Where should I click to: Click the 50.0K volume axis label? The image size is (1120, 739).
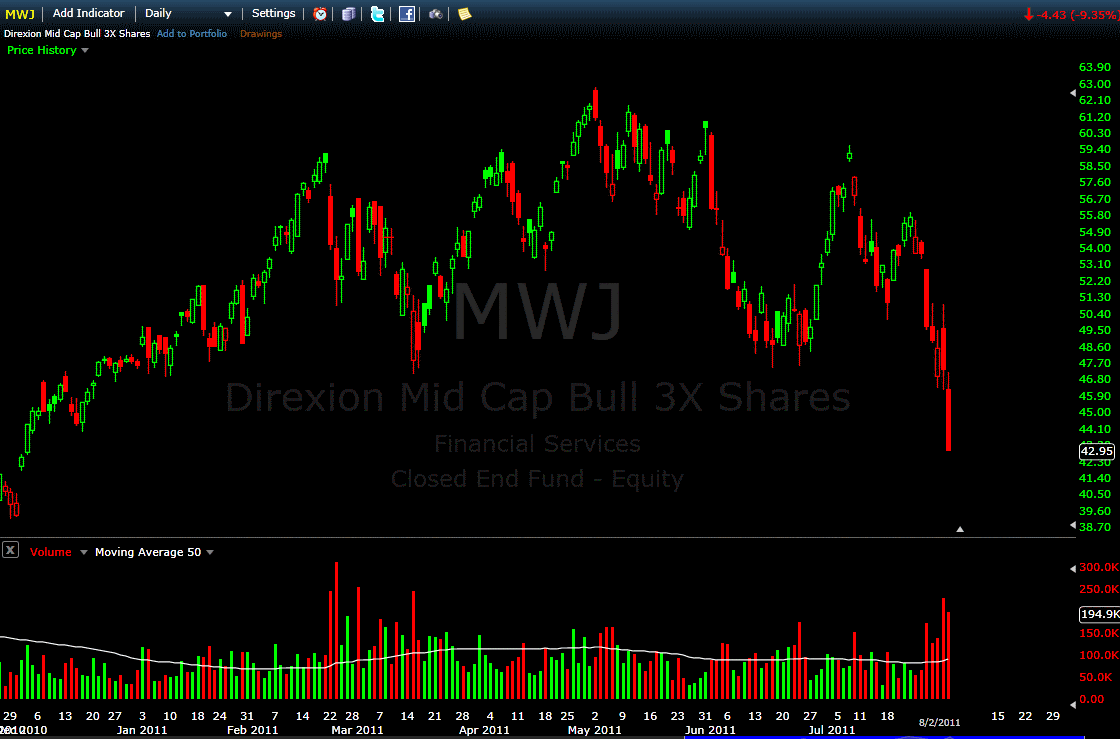(1096, 677)
